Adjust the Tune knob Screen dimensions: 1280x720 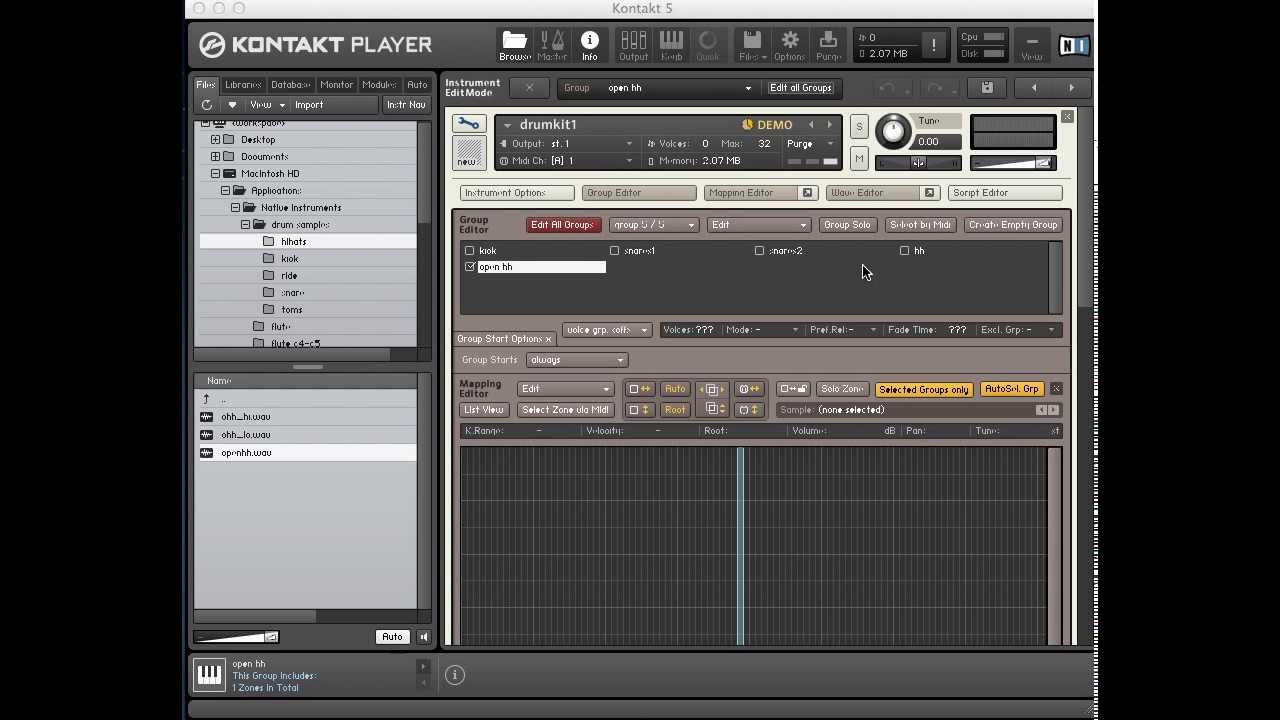click(893, 131)
